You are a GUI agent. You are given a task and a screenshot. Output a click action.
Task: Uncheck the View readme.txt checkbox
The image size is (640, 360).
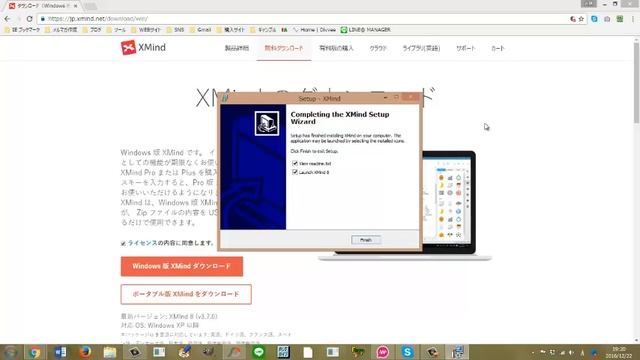[295, 163]
